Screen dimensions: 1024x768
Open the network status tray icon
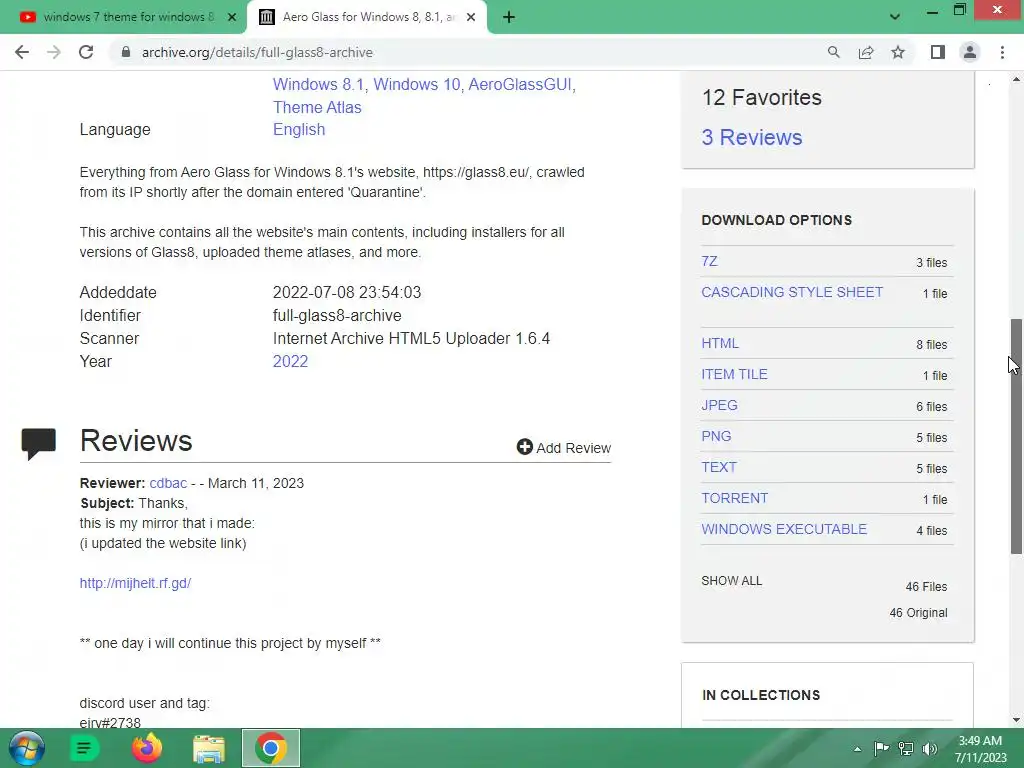(906, 748)
